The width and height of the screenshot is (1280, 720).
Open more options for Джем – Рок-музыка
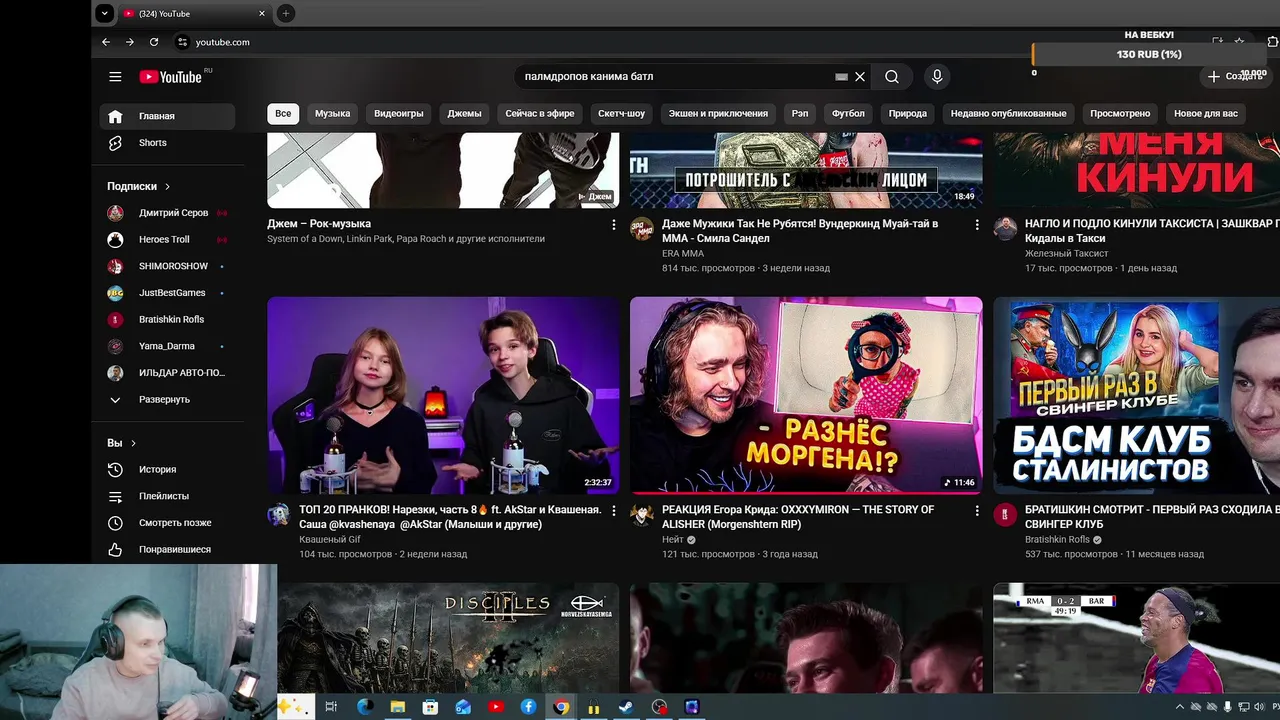point(614,225)
